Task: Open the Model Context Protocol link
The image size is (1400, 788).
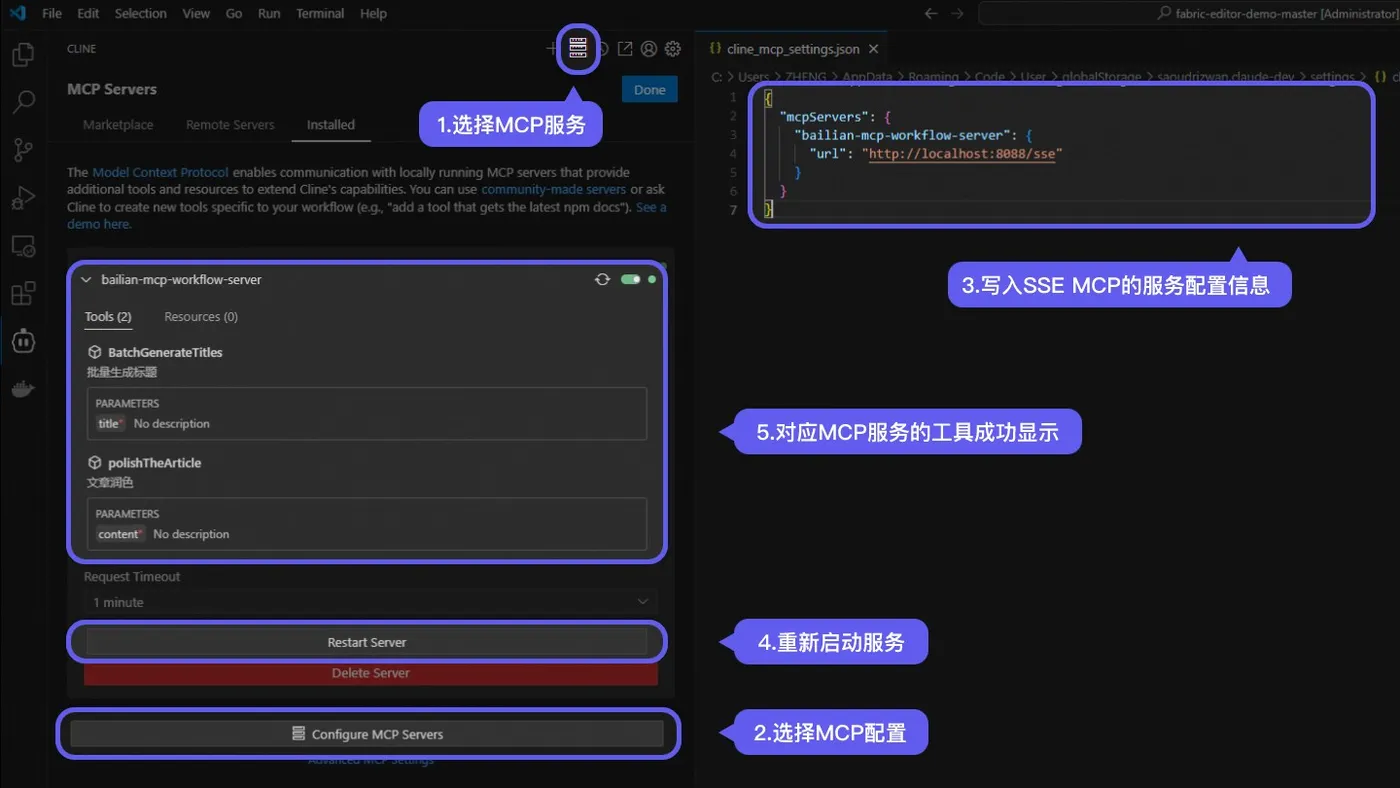Action: pos(161,172)
